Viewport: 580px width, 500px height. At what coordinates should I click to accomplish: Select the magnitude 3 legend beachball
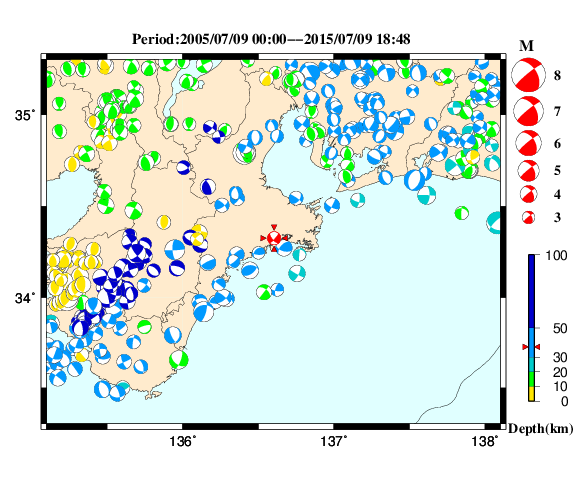pos(528,217)
